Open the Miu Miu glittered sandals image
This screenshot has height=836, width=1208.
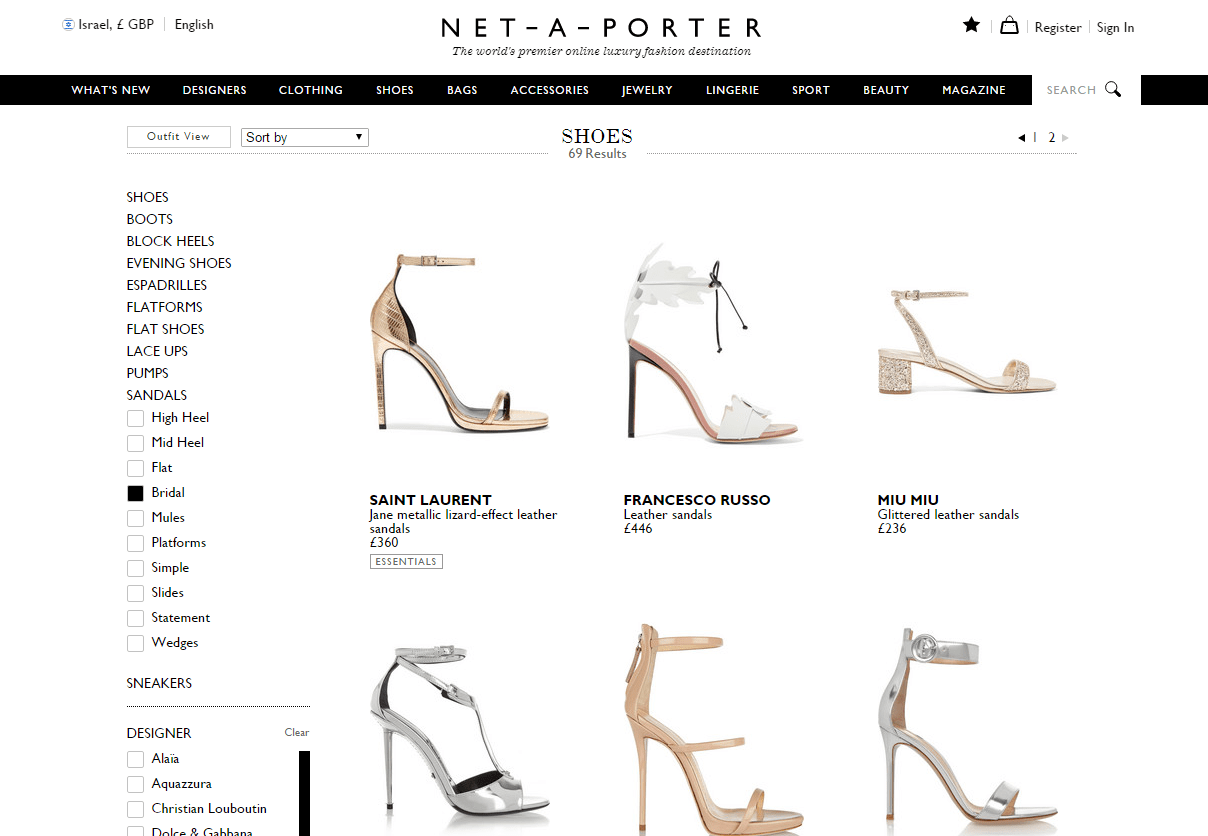tap(966, 345)
